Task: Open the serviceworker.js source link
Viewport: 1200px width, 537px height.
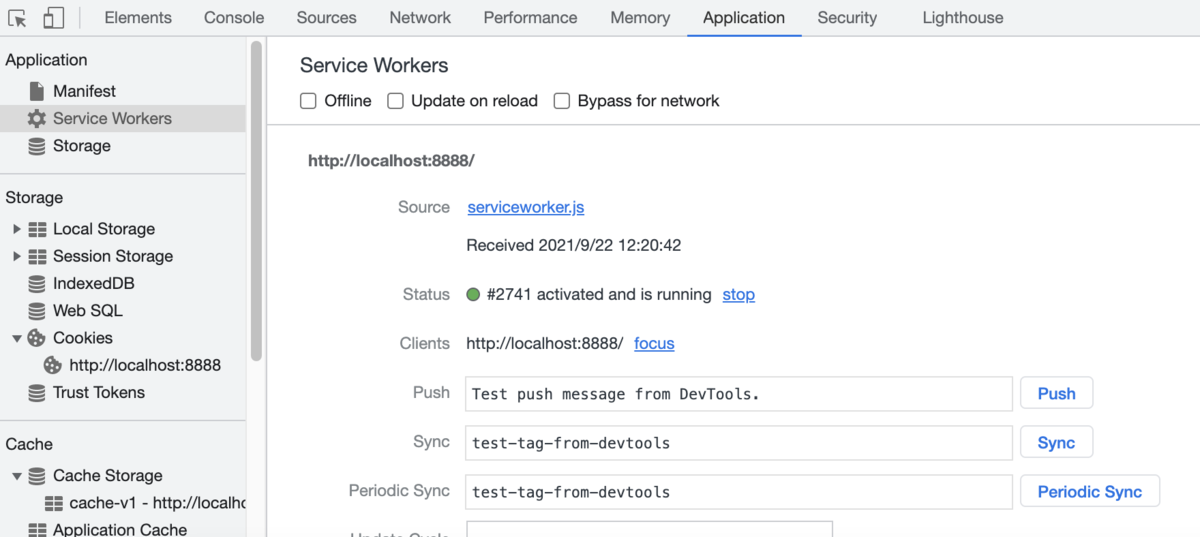Action: tap(526, 207)
